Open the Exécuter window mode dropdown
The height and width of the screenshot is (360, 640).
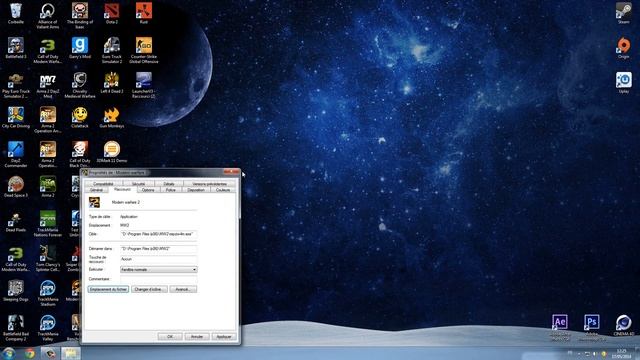[x=159, y=269]
